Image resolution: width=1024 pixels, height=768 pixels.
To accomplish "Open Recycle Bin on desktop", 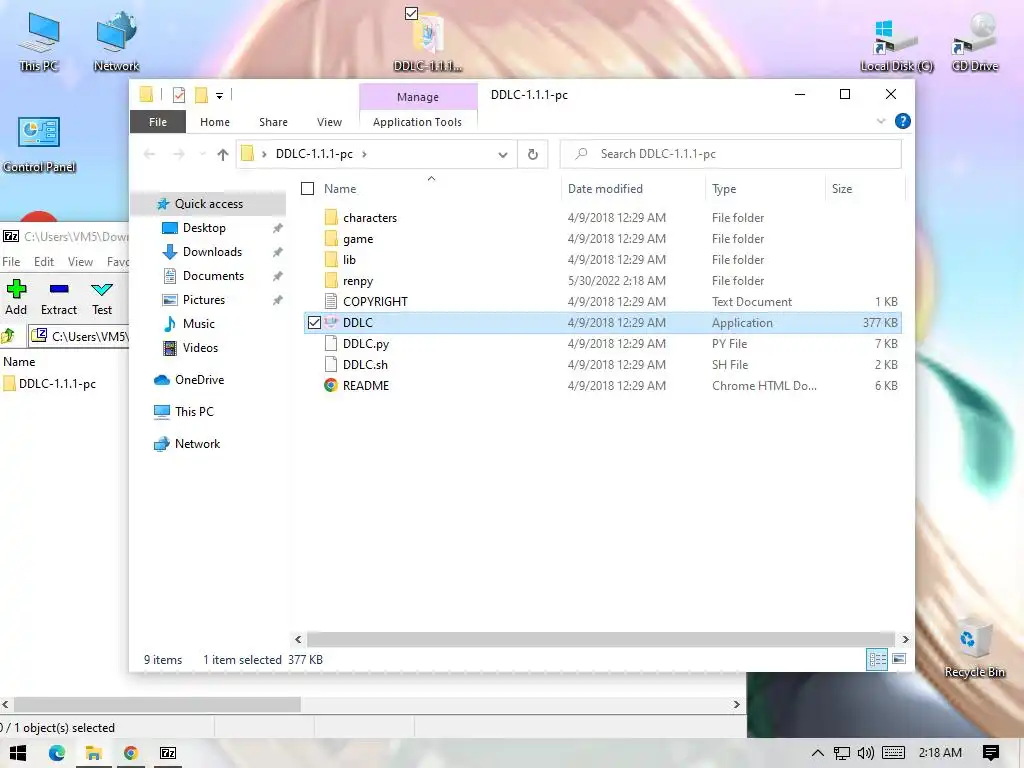I will click(974, 647).
